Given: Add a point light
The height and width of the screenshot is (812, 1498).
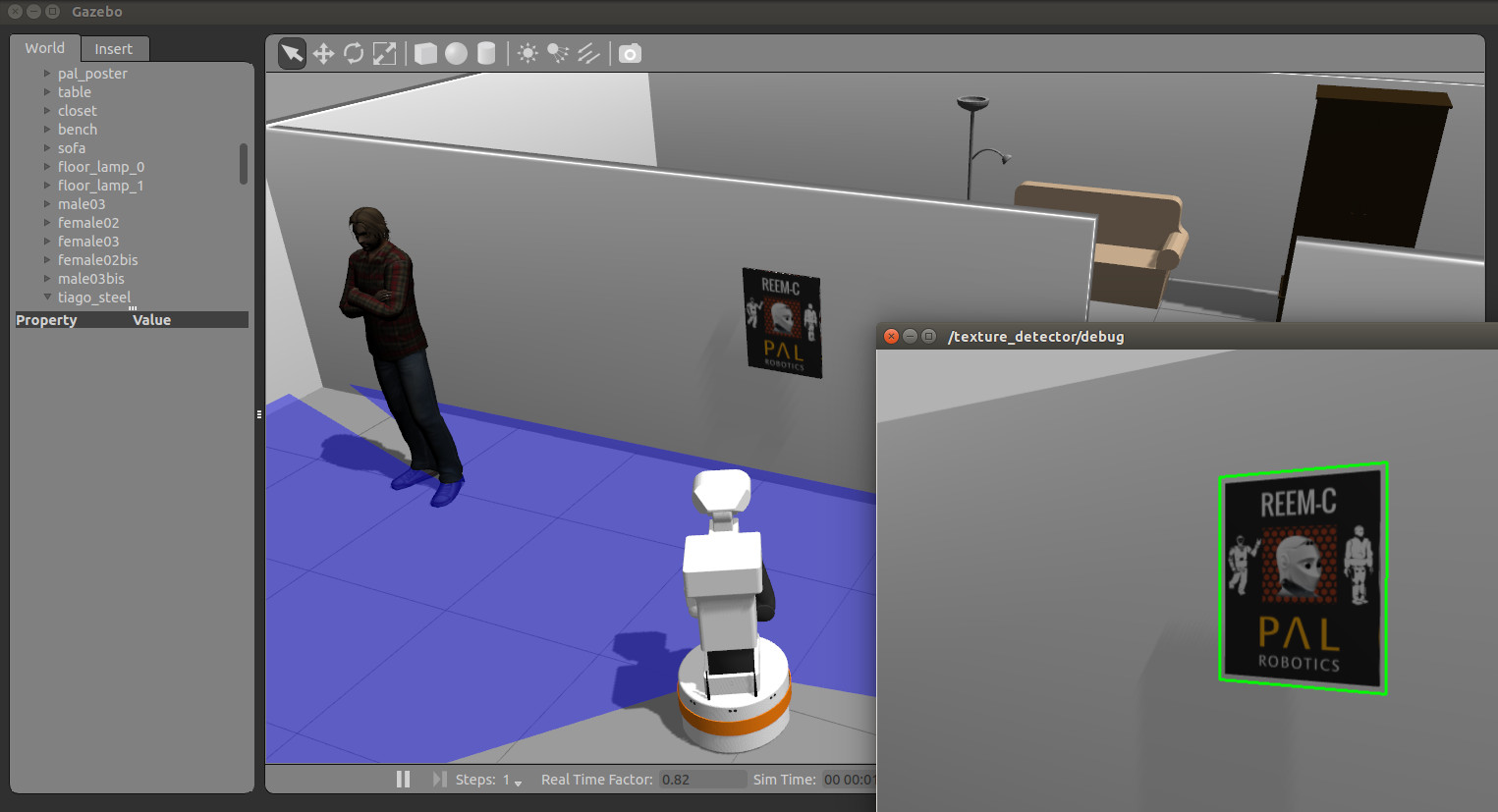Looking at the screenshot, I should (x=527, y=53).
